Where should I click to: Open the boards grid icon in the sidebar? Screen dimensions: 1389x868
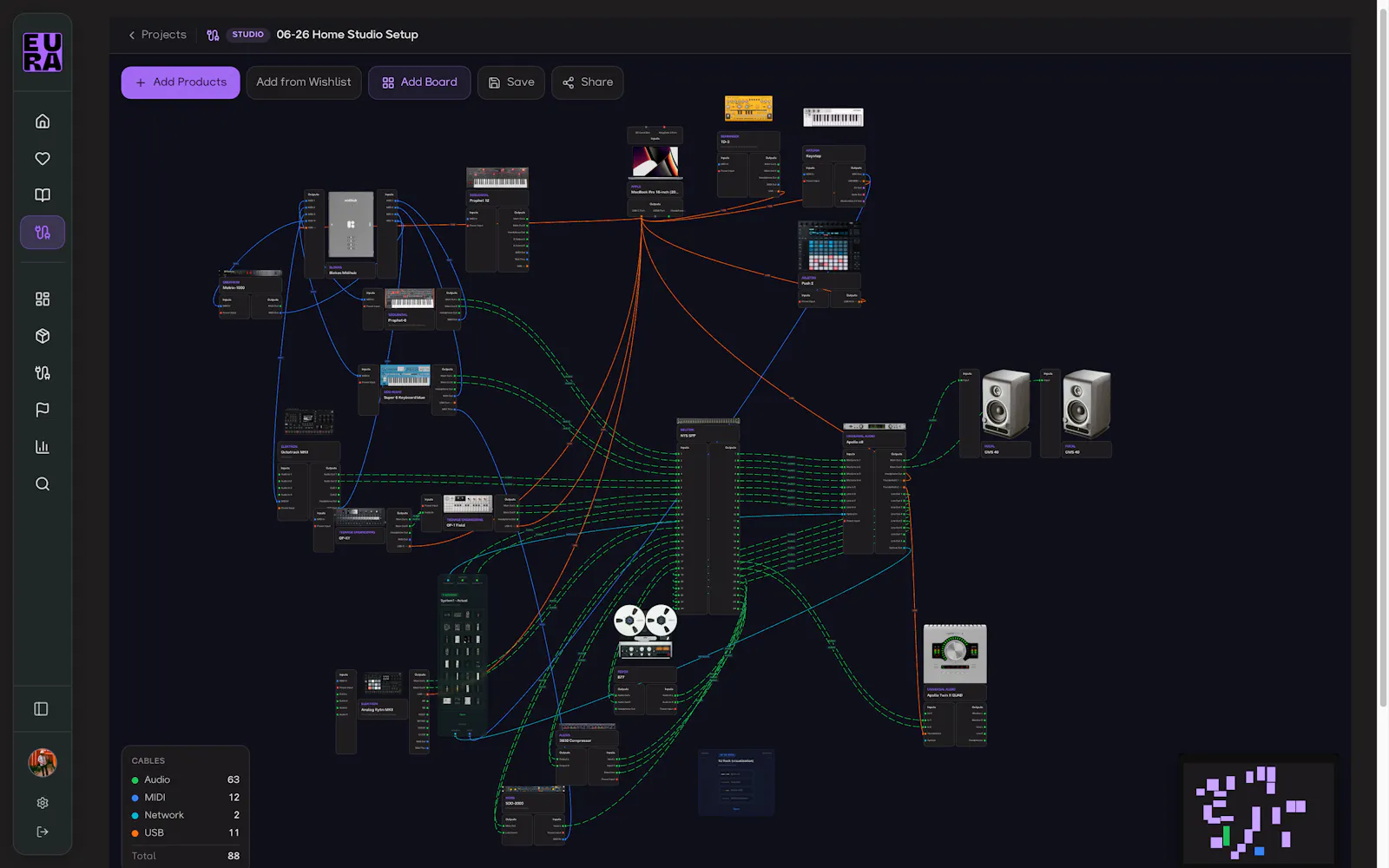tap(43, 299)
